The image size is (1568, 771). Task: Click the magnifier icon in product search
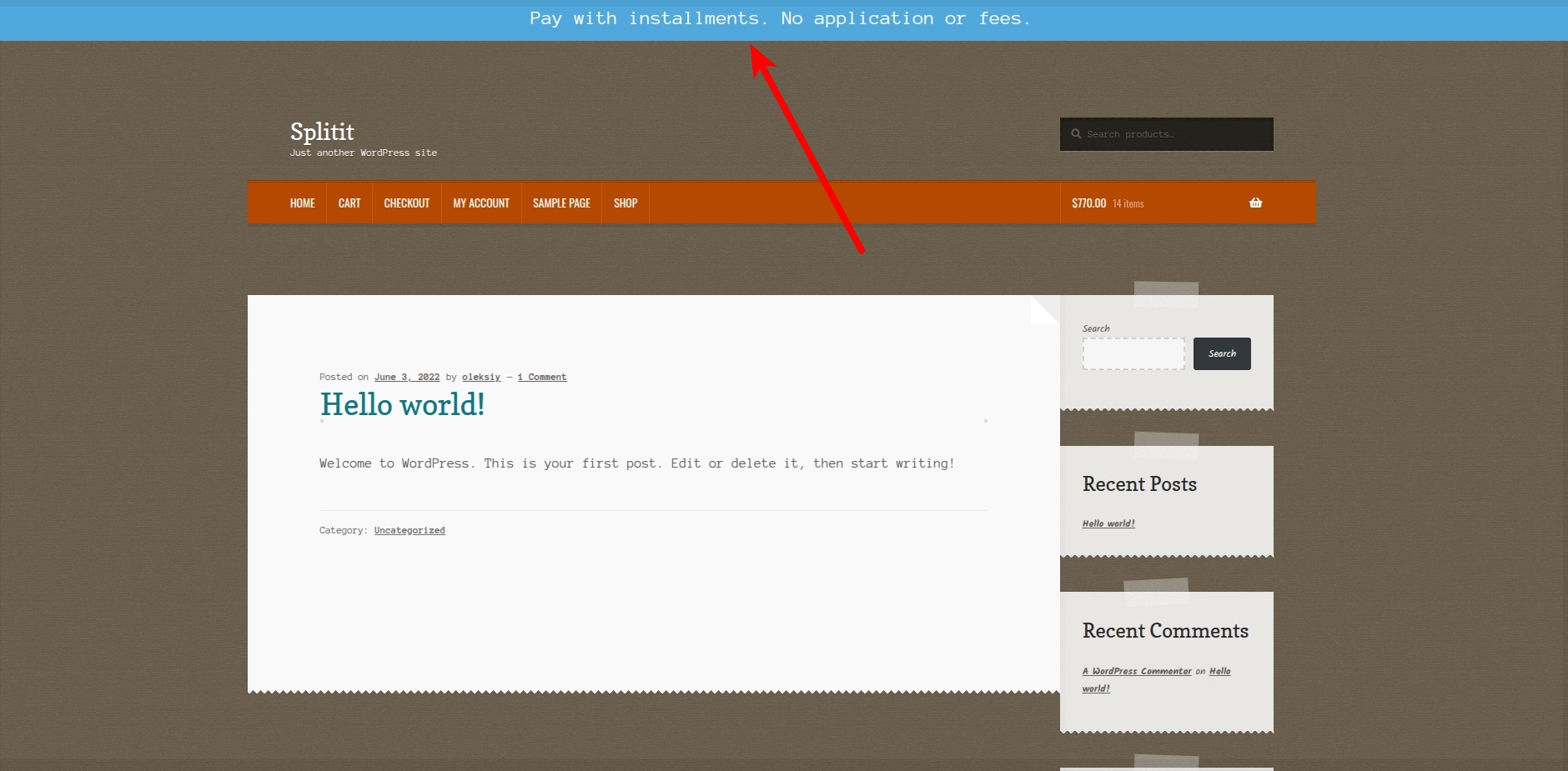tap(1076, 133)
